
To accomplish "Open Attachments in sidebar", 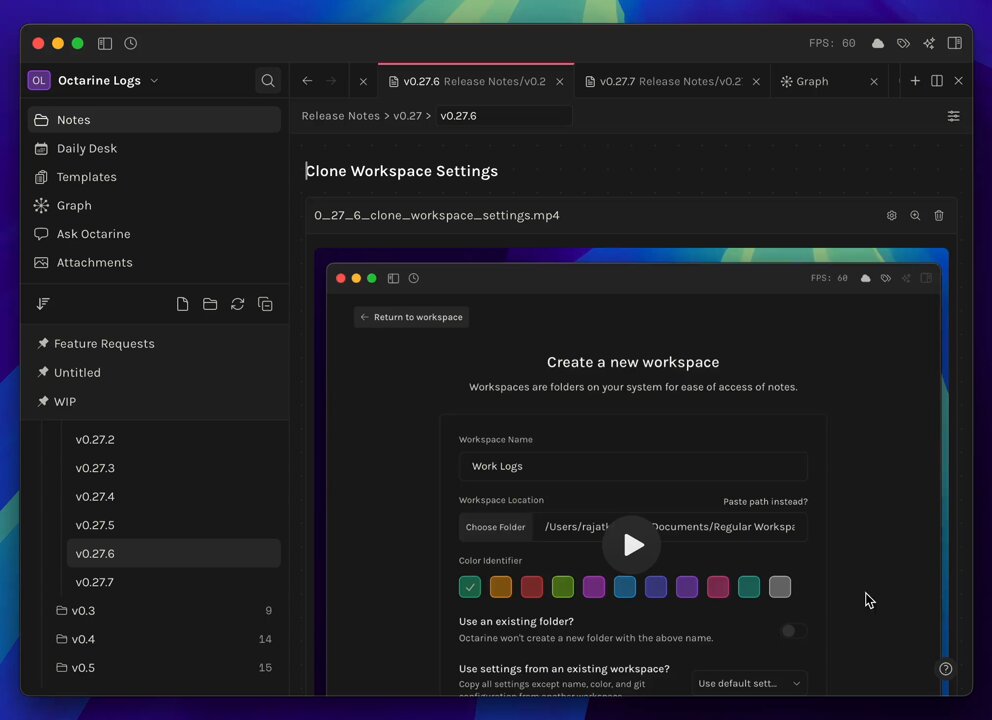I will pos(154,262).
